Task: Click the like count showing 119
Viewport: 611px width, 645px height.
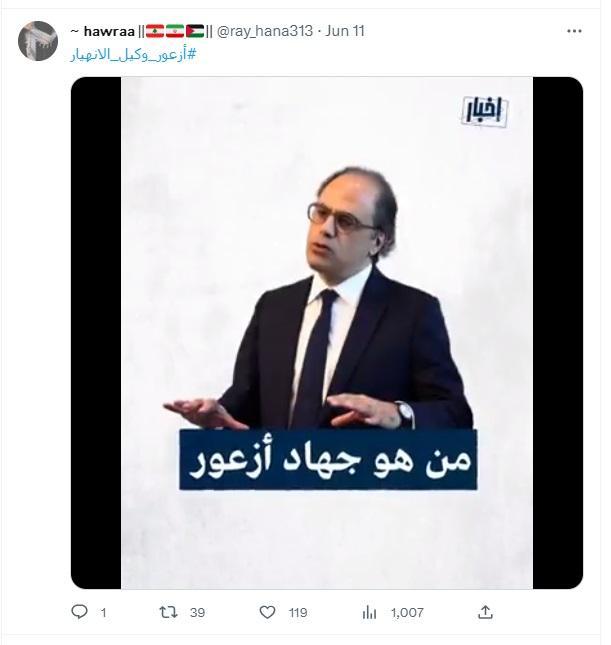Action: (x=298, y=613)
